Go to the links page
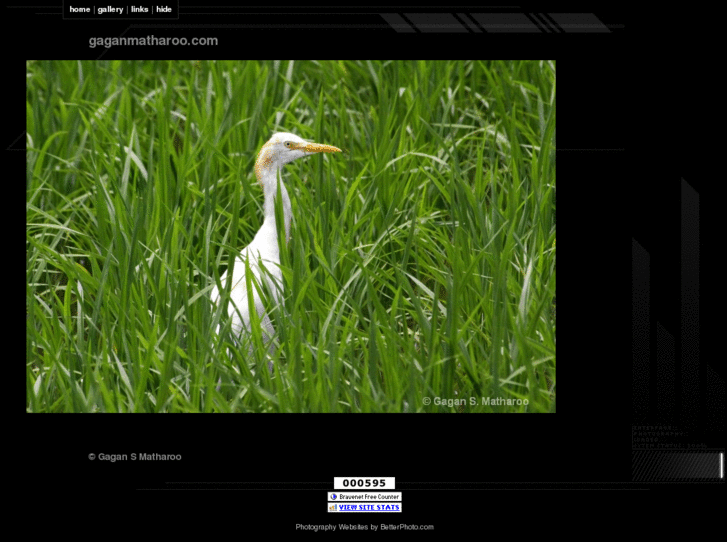 pos(140,9)
